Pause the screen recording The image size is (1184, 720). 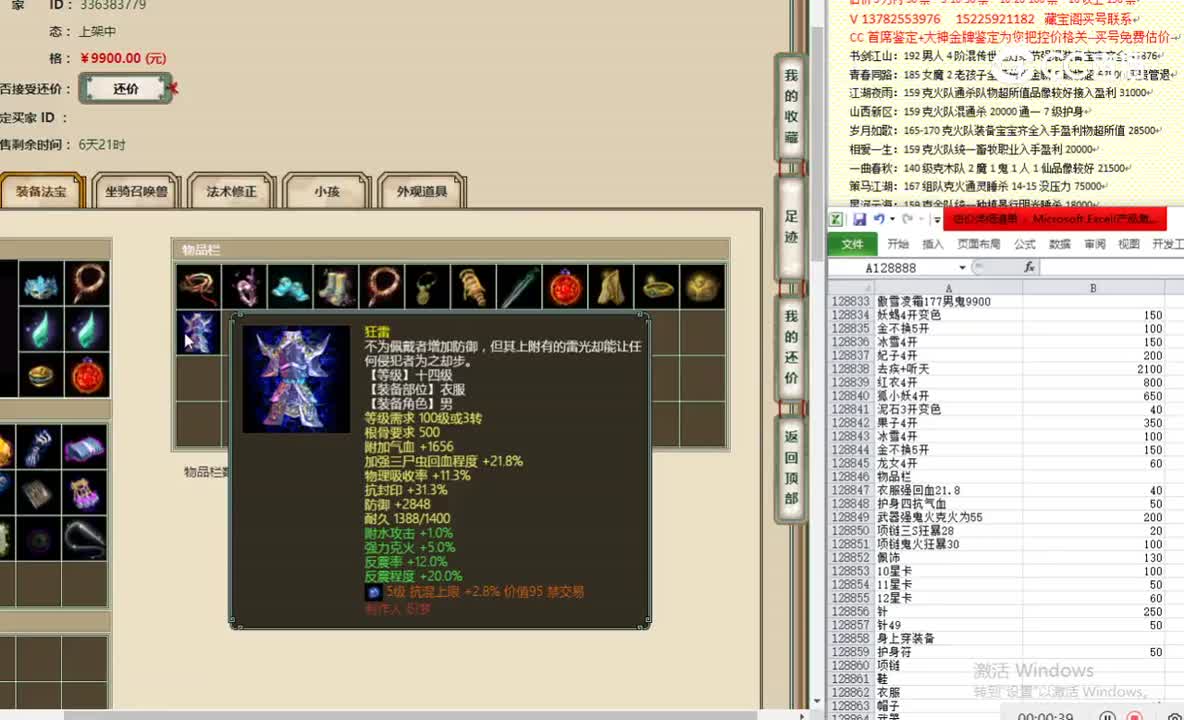1107,715
